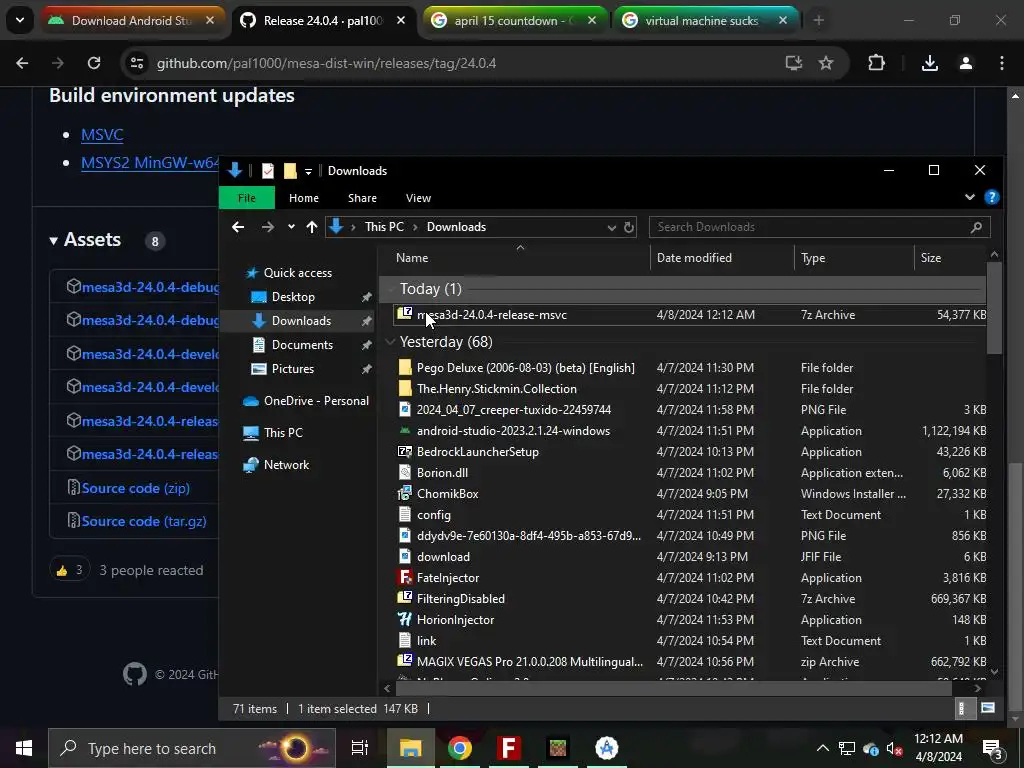Open the Windows Start menu
This screenshot has height=768, width=1024.
pos(24,748)
